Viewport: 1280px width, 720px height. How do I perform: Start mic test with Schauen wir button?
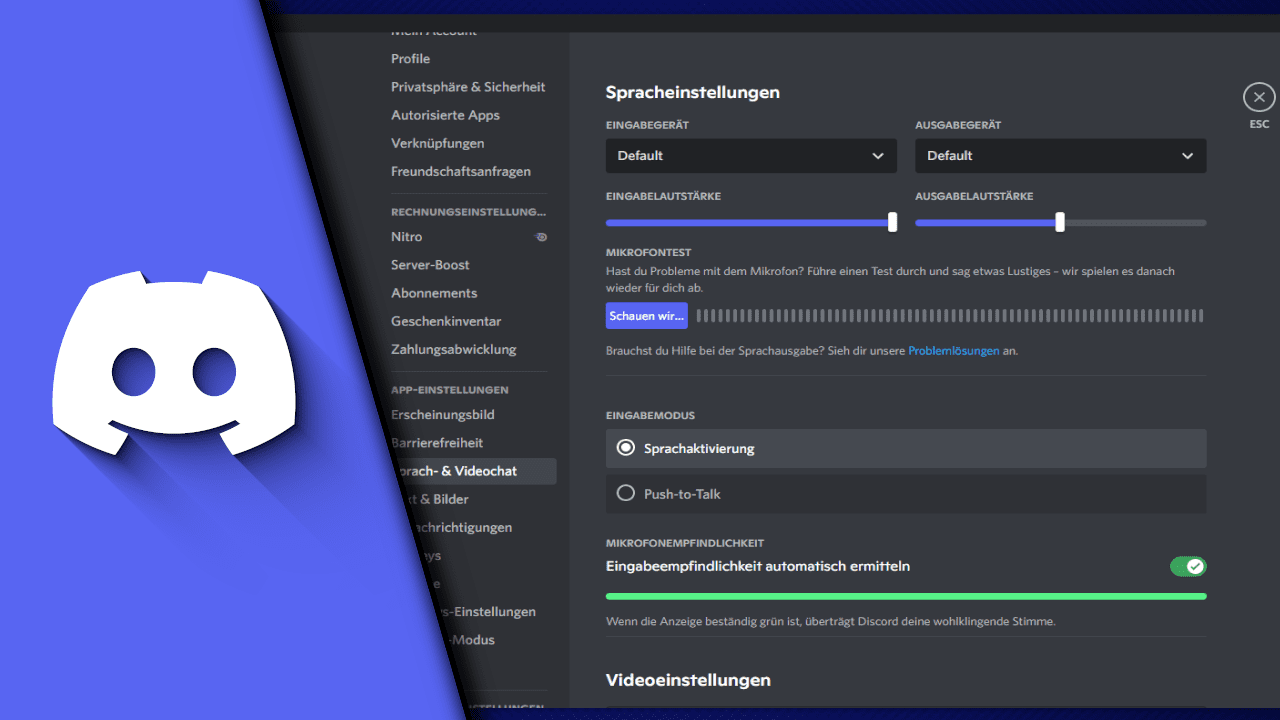click(x=647, y=316)
